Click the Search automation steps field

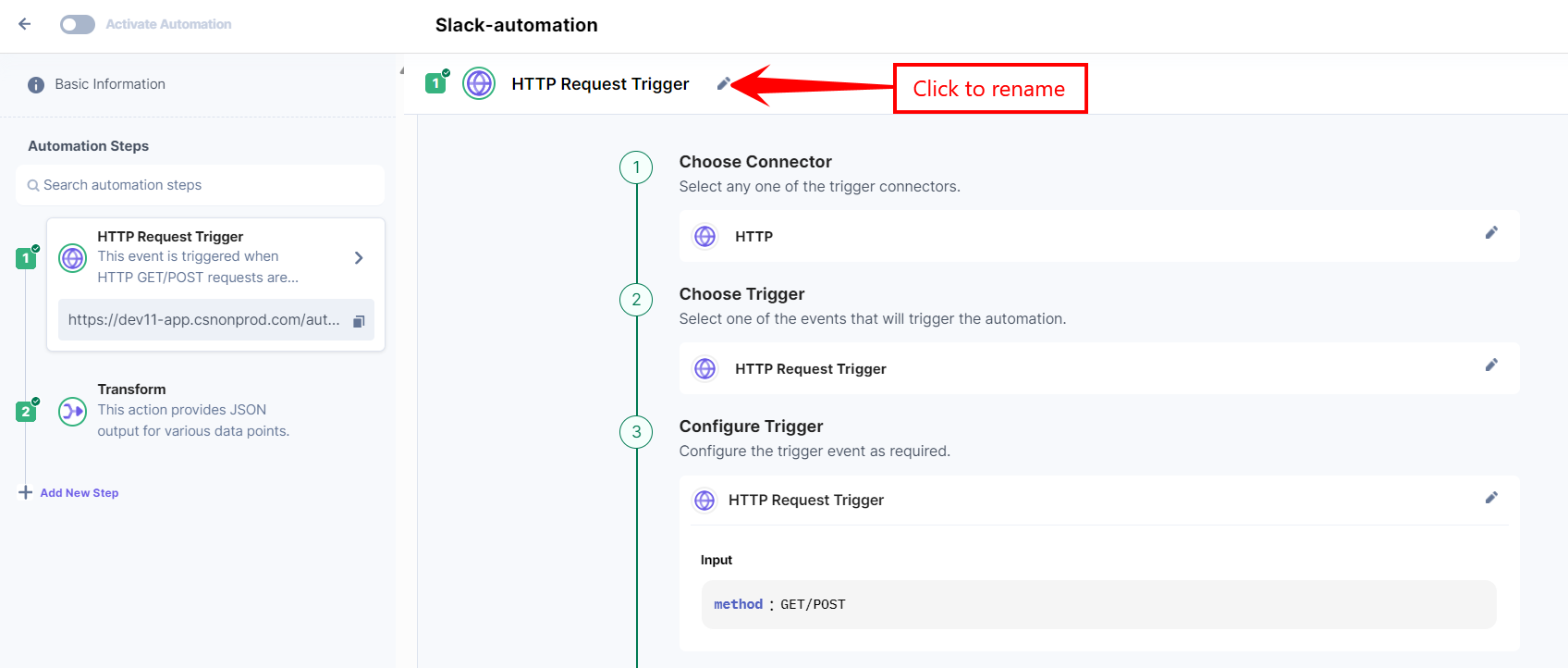click(x=200, y=185)
